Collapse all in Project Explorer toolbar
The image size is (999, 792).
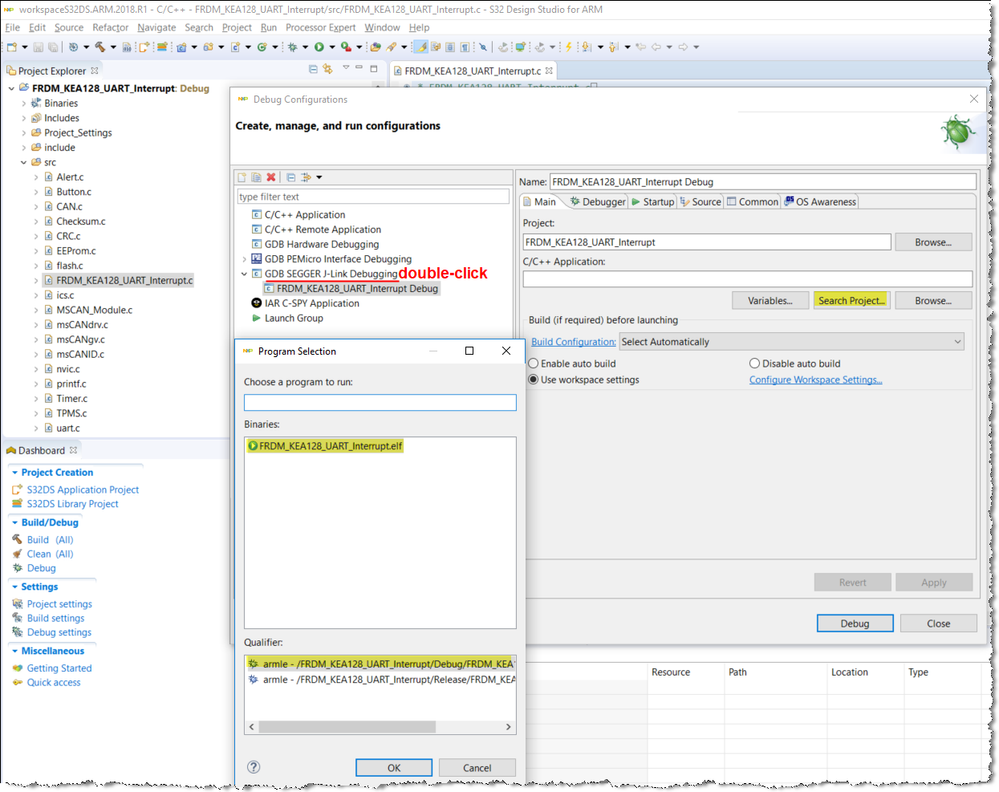313,69
